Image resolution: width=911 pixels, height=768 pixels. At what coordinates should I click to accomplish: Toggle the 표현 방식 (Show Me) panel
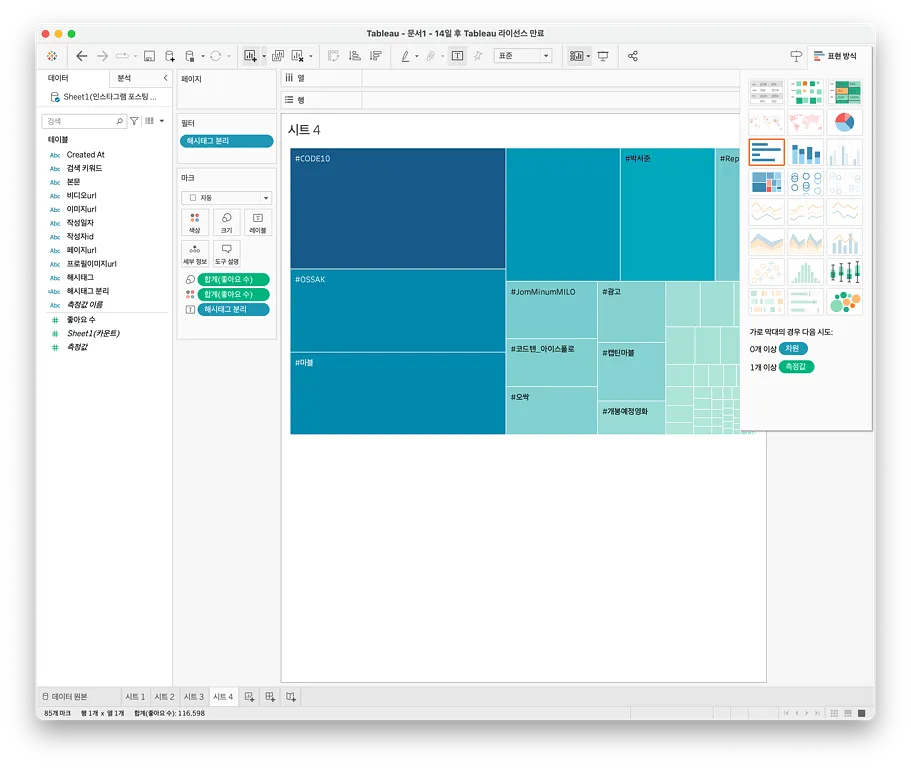[834, 56]
